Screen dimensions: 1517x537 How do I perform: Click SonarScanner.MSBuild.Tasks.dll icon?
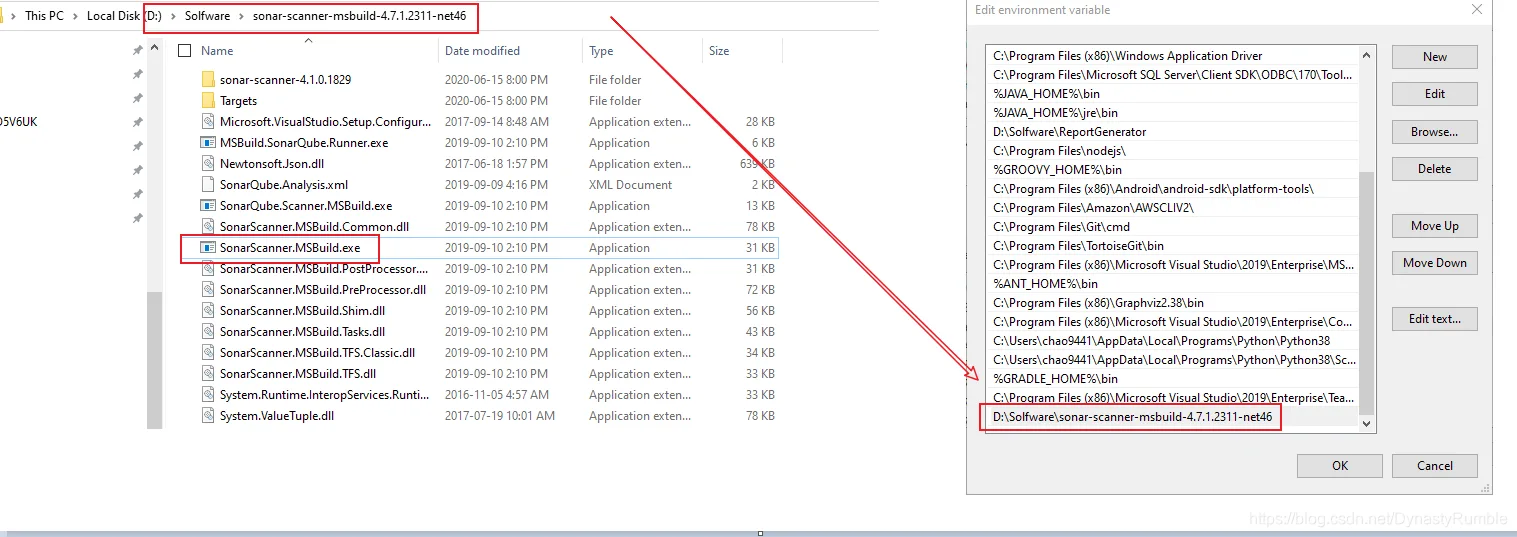click(208, 331)
